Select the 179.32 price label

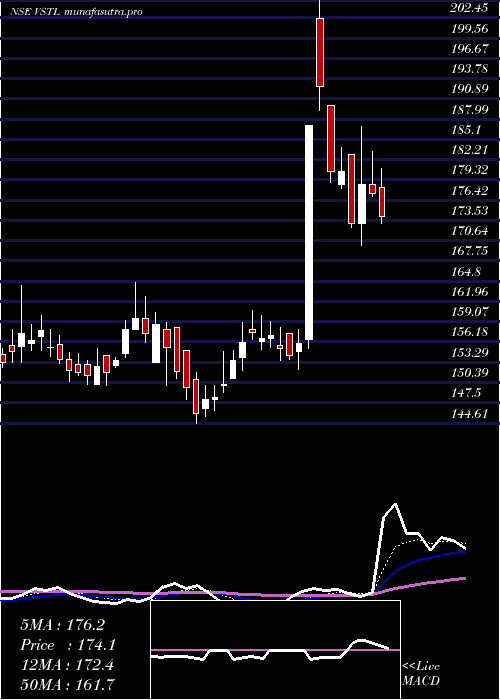point(468,170)
